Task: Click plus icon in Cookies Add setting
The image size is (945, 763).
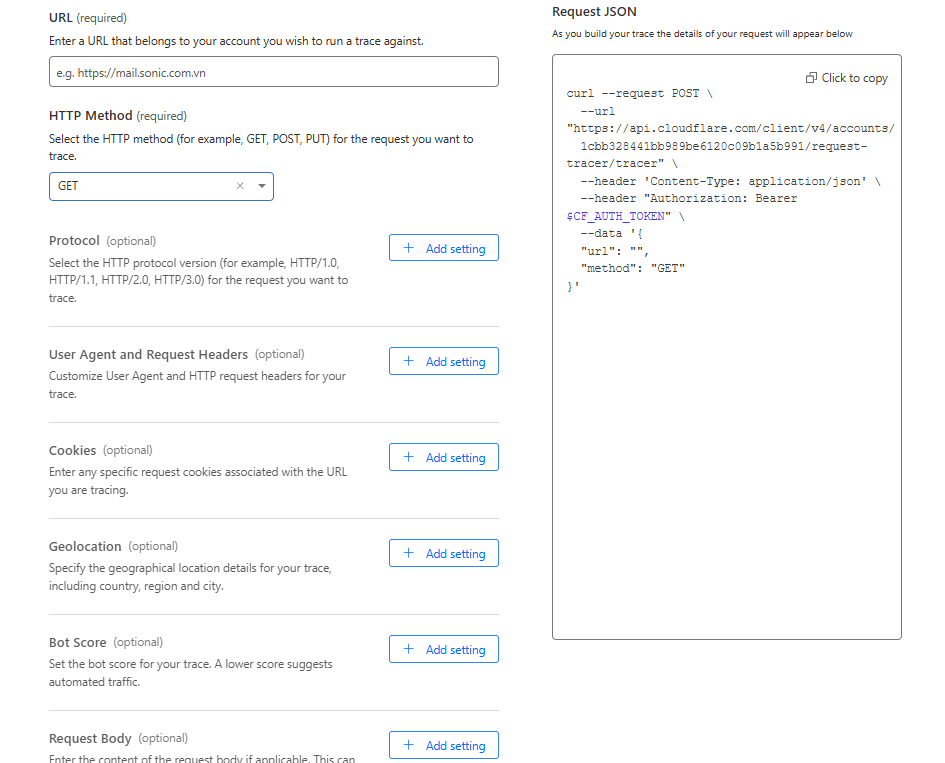Action: [408, 458]
